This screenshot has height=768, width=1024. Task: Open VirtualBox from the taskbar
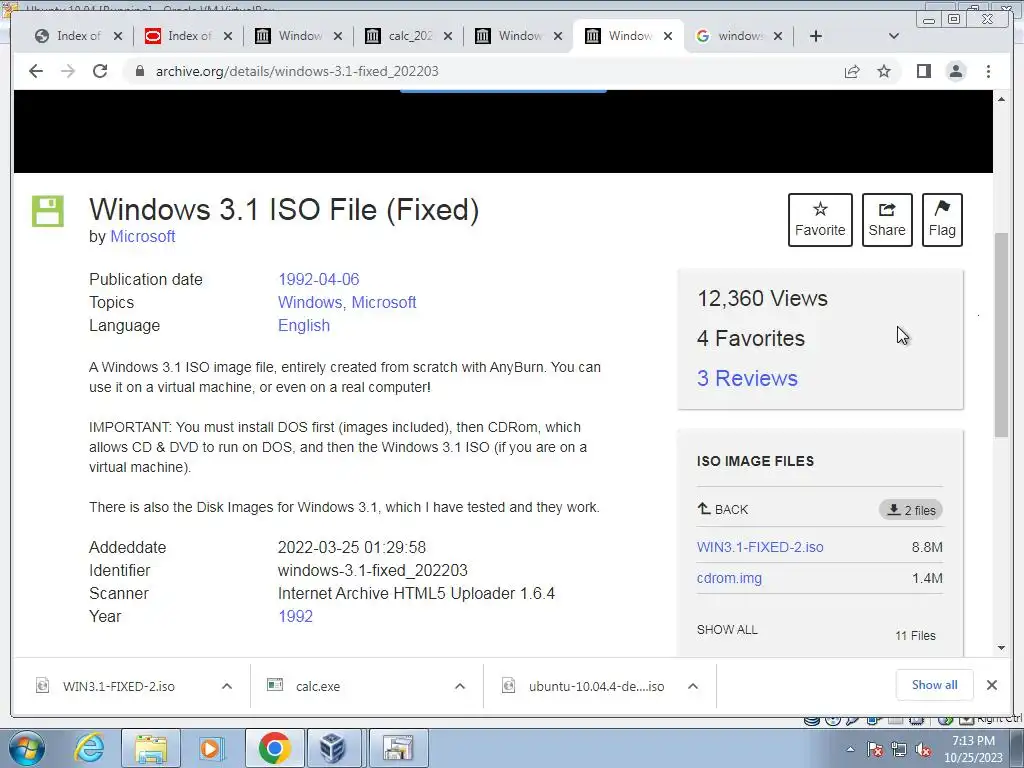[x=335, y=748]
